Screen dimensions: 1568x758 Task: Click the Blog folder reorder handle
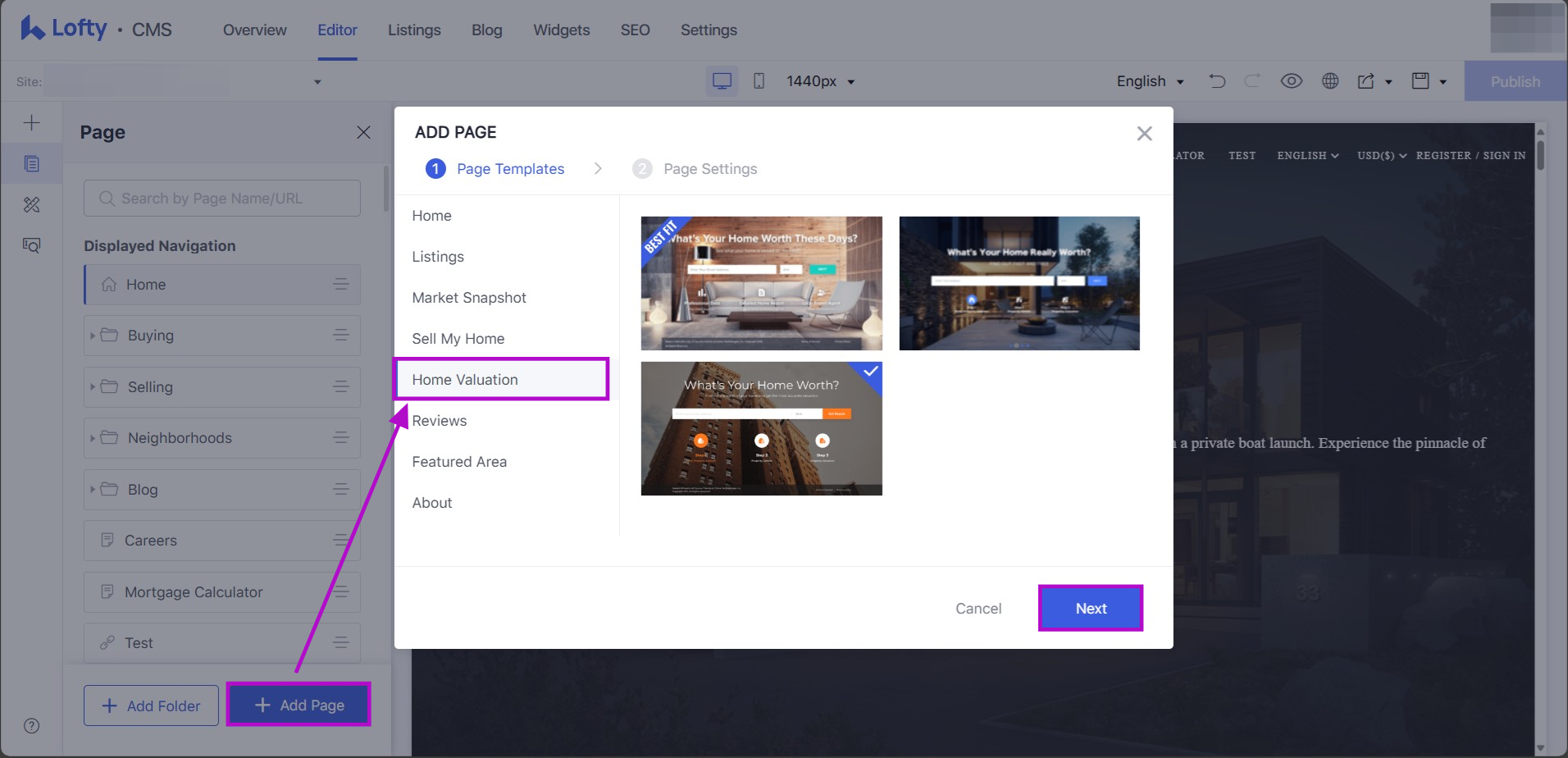tap(341, 490)
